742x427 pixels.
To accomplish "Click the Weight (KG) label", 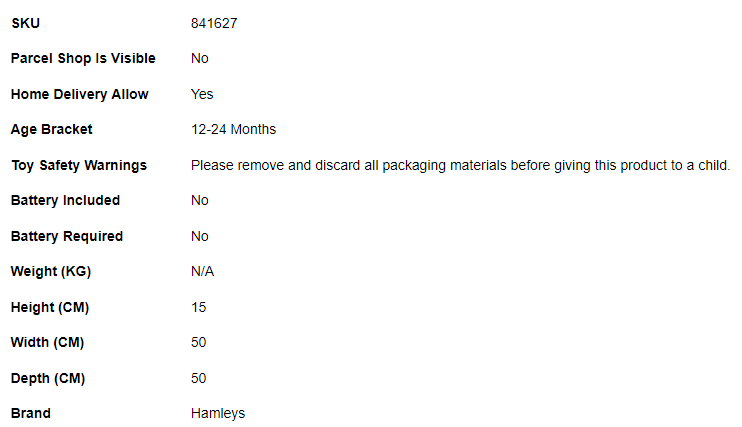I will 51,271.
